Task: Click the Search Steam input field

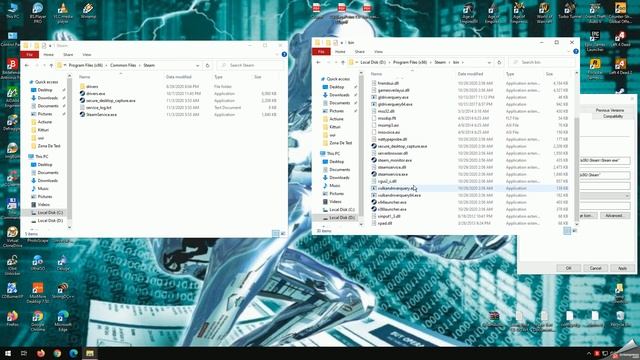Action: tap(250, 65)
